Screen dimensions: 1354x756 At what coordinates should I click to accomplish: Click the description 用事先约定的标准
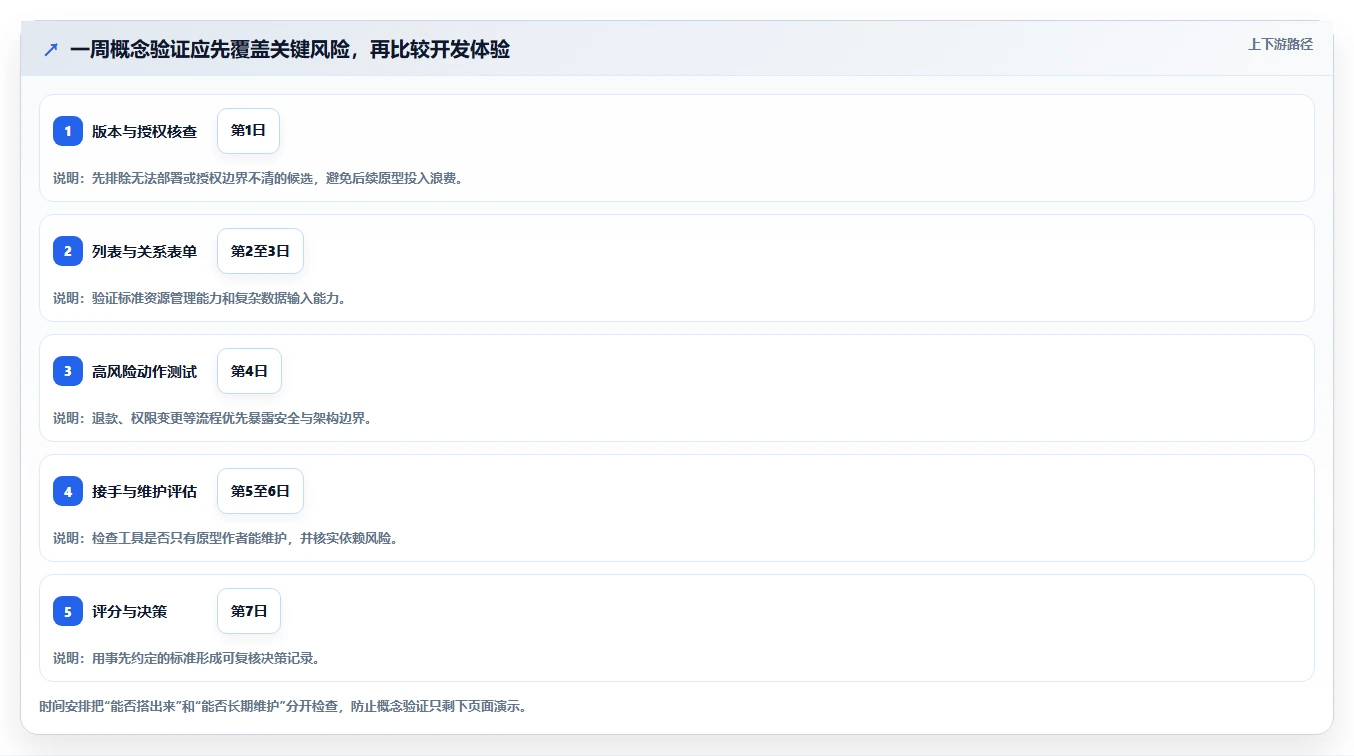coord(186,658)
